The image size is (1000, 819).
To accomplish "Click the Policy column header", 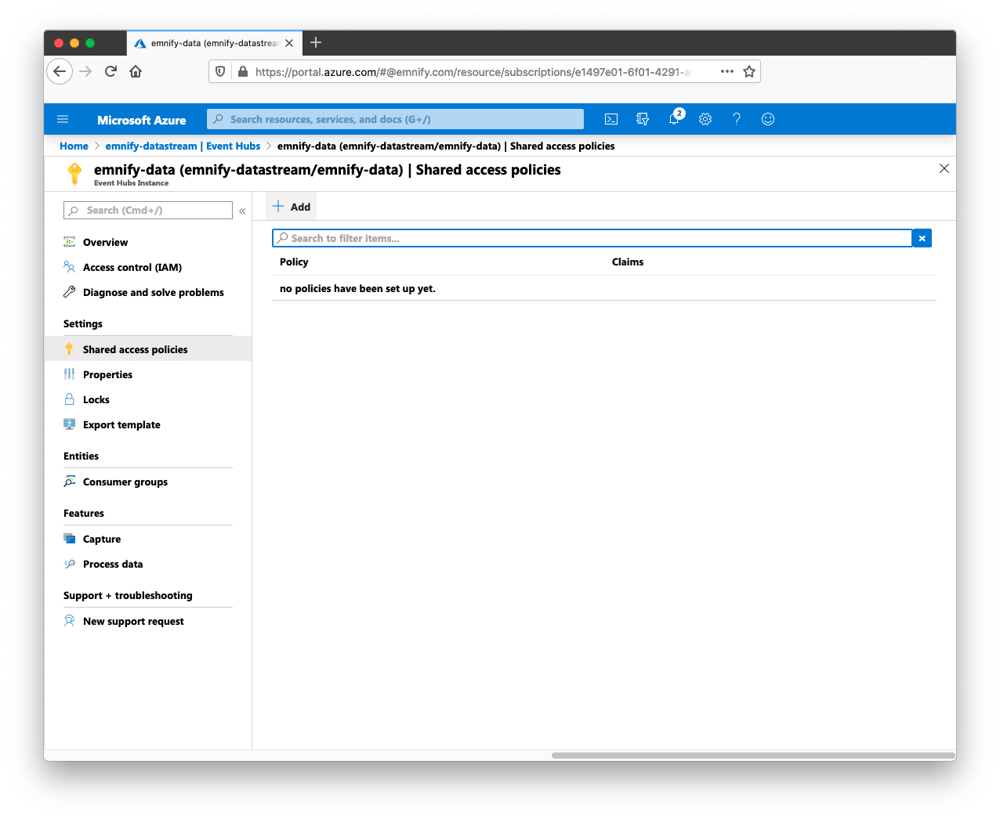I will [294, 262].
